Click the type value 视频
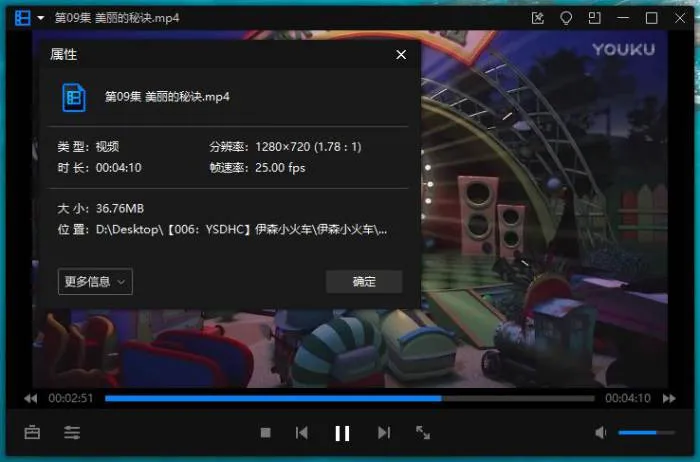The width and height of the screenshot is (700, 462). click(107, 147)
